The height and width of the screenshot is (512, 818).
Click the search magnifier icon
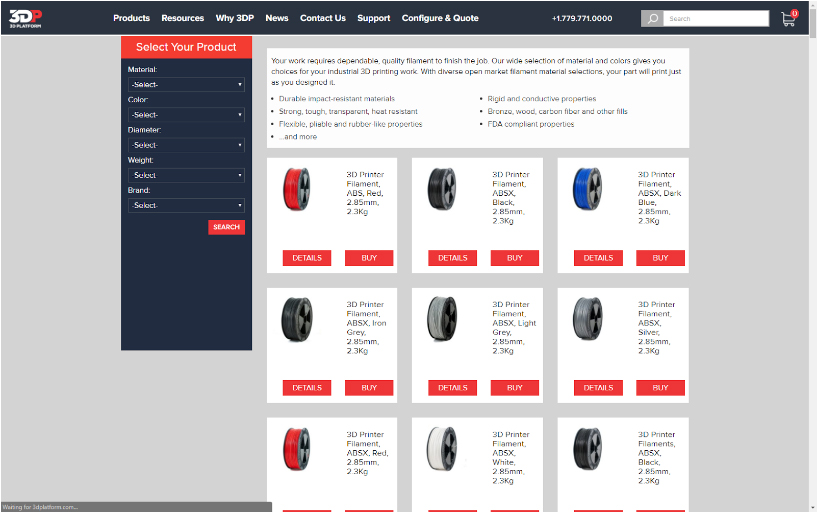click(x=652, y=18)
